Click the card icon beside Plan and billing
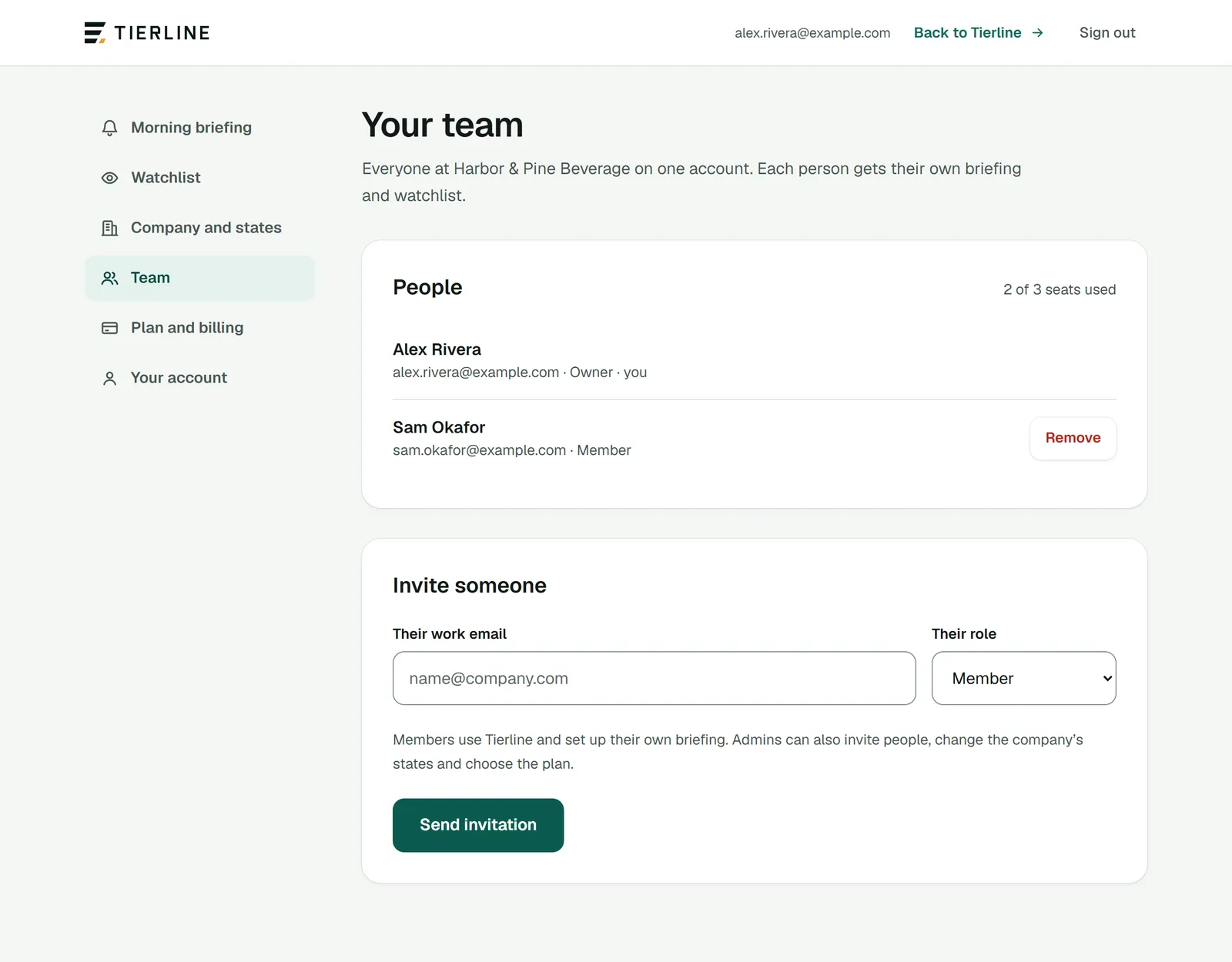Viewport: 1232px width, 962px height. tap(110, 328)
